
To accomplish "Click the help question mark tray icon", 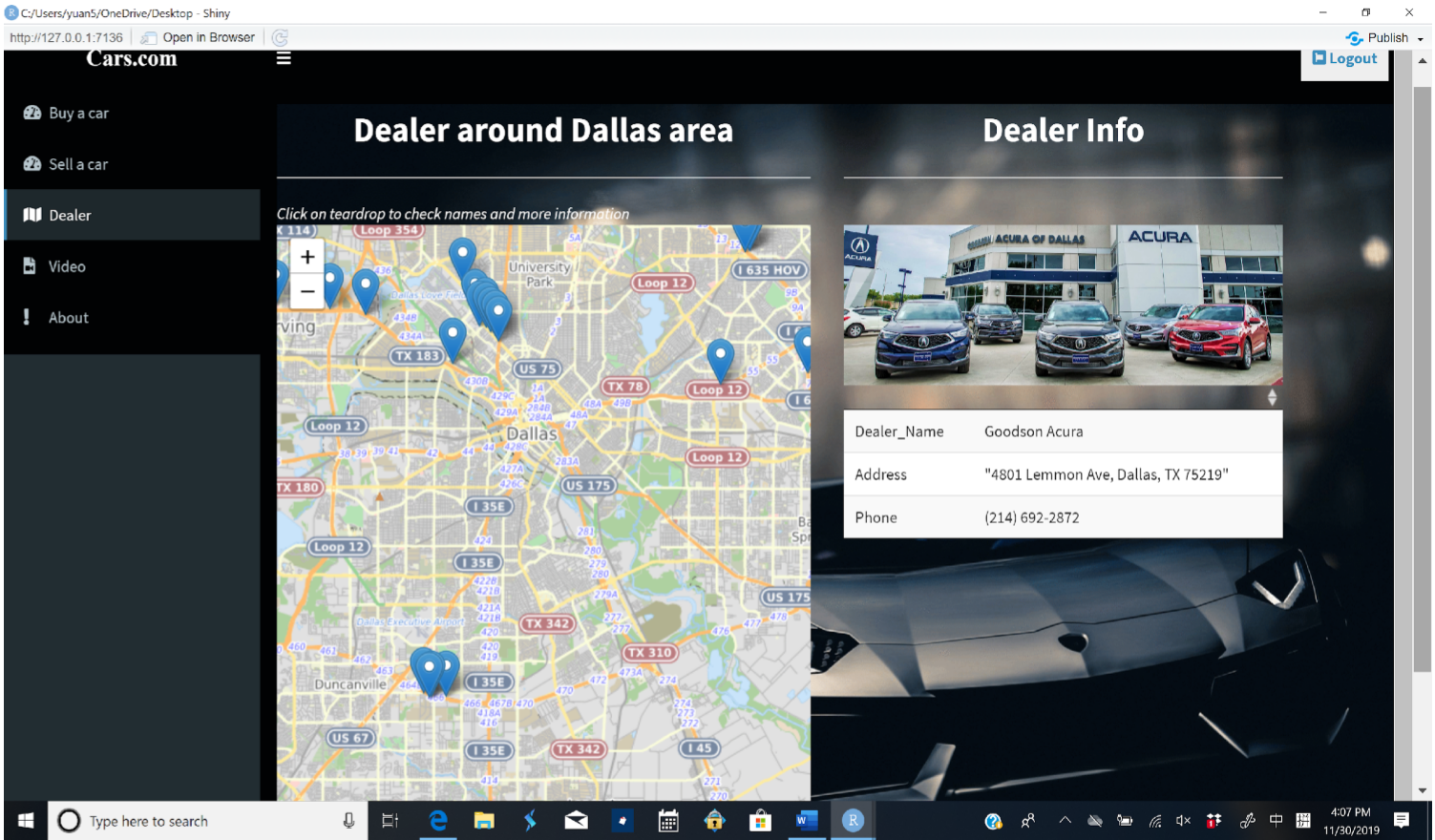I will [993, 821].
